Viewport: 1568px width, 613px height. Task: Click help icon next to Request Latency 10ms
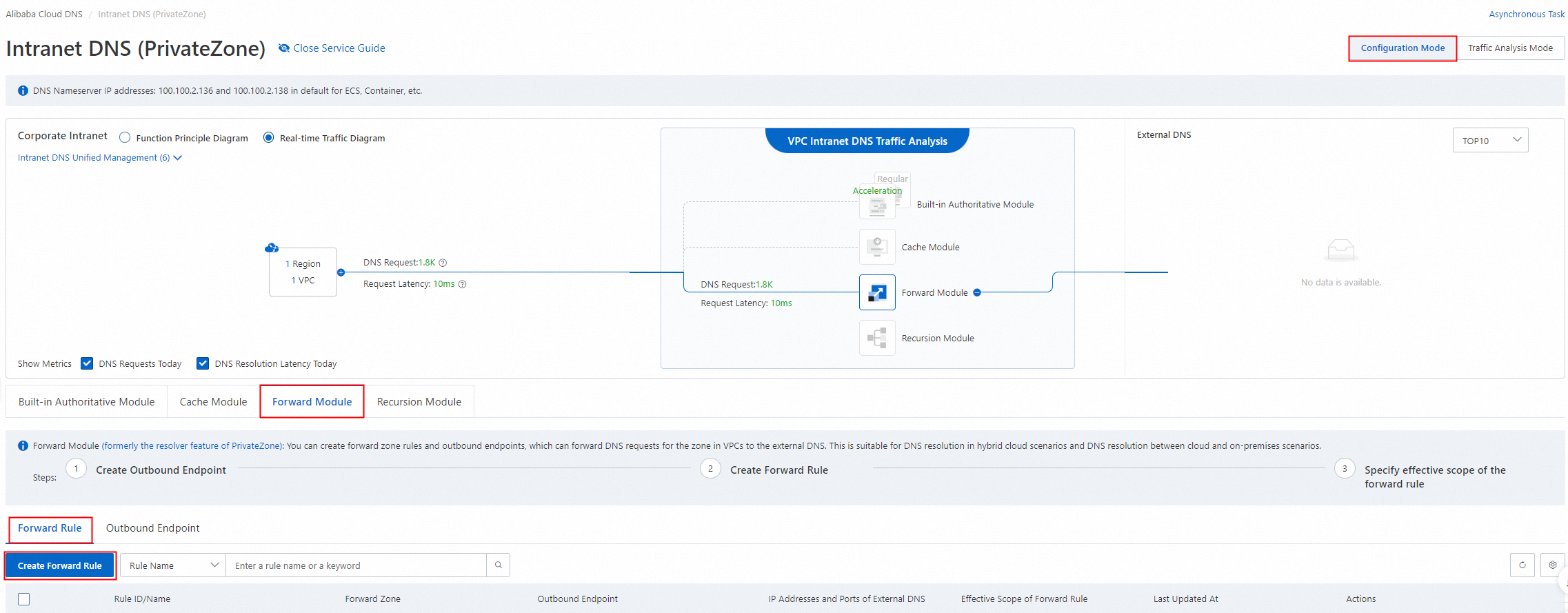point(463,284)
